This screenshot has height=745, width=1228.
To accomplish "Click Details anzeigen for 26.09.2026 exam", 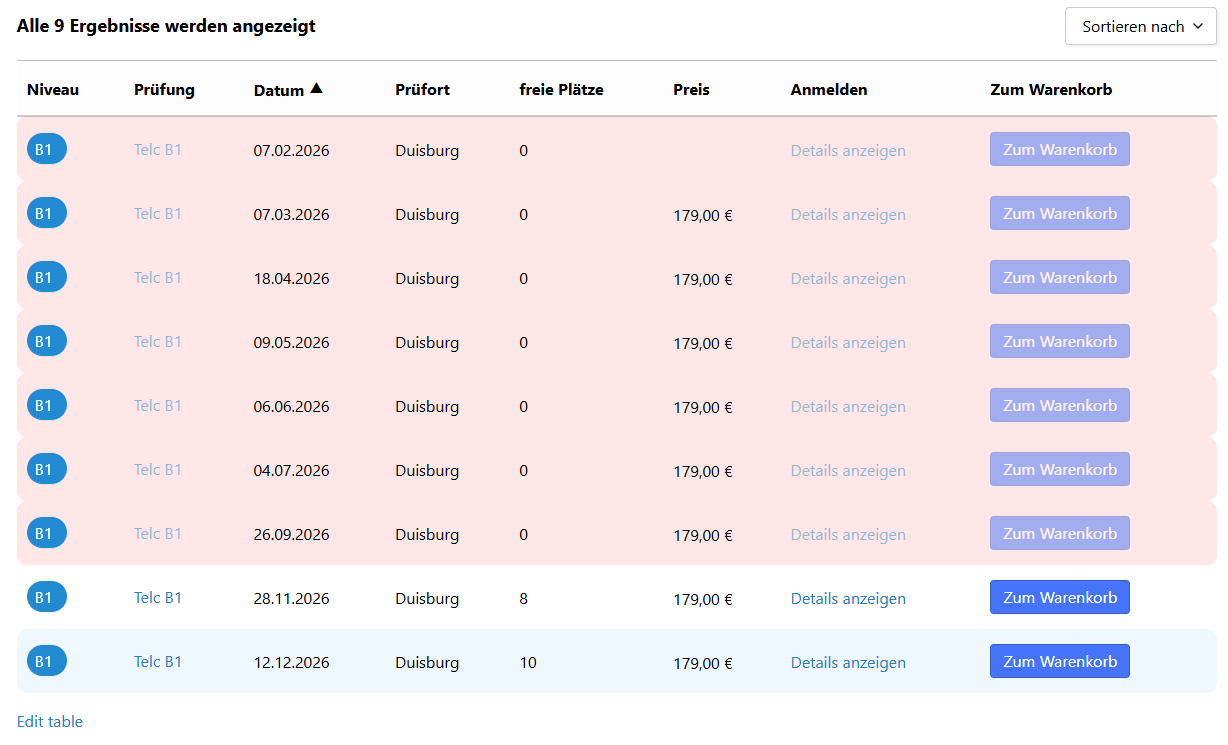I will (x=848, y=535).
